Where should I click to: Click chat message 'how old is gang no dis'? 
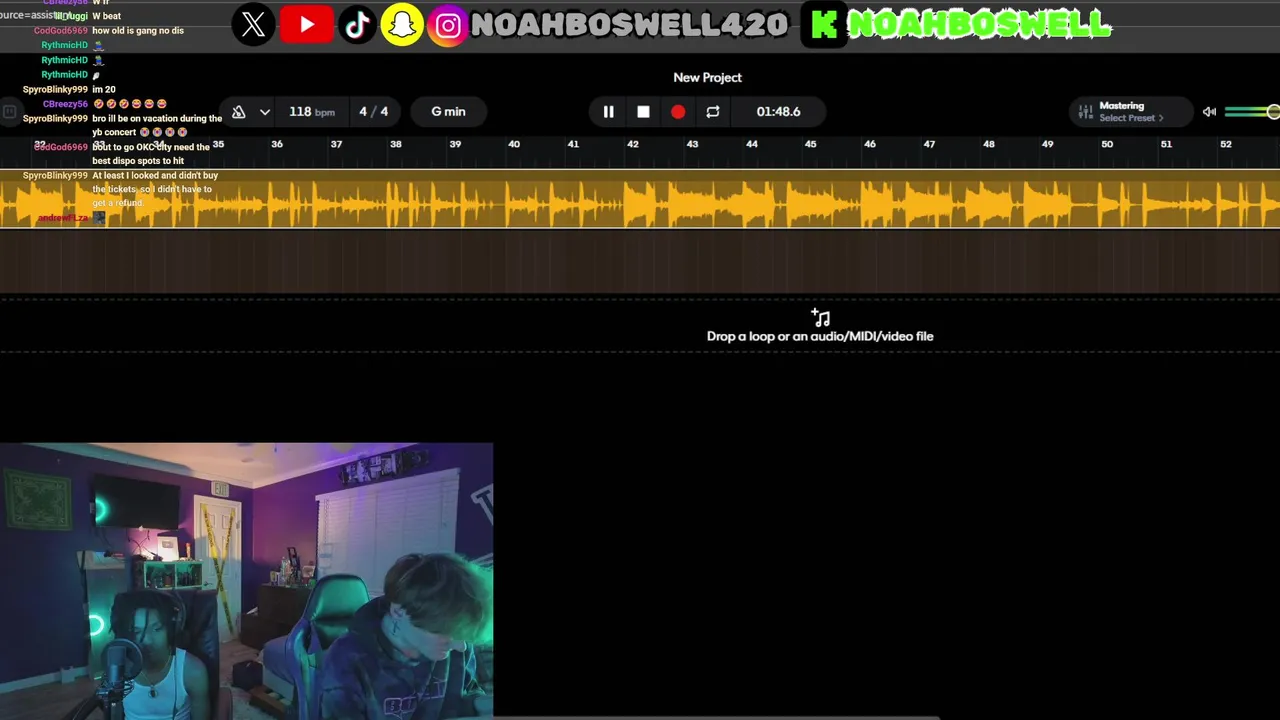pos(138,31)
